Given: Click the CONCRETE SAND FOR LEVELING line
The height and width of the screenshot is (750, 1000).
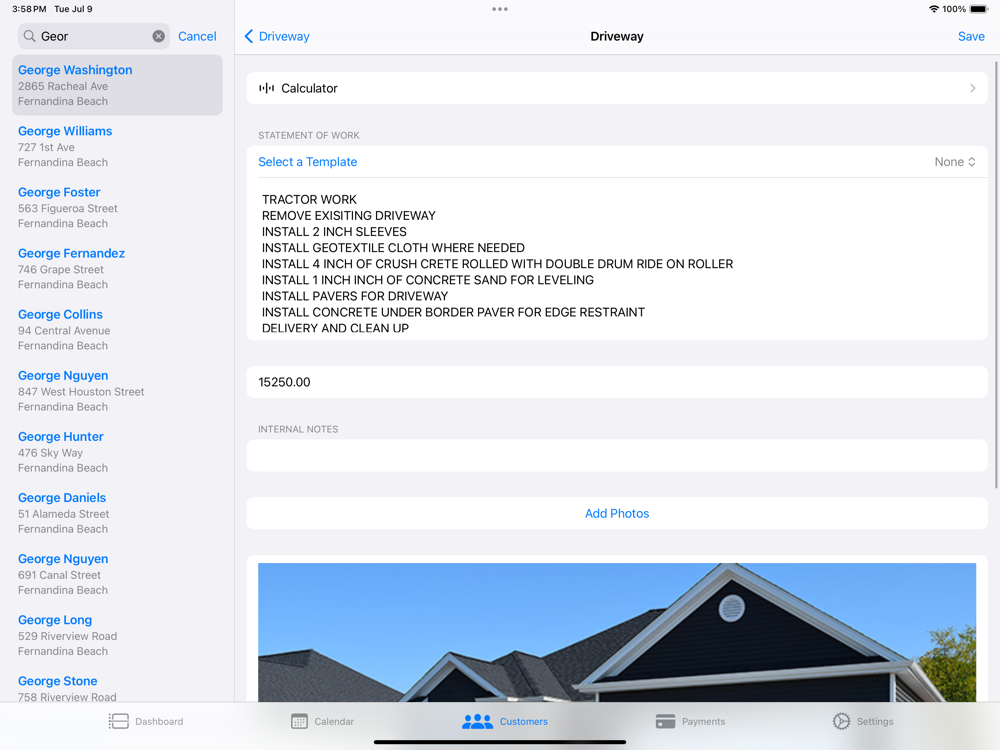Looking at the screenshot, I should point(428,280).
